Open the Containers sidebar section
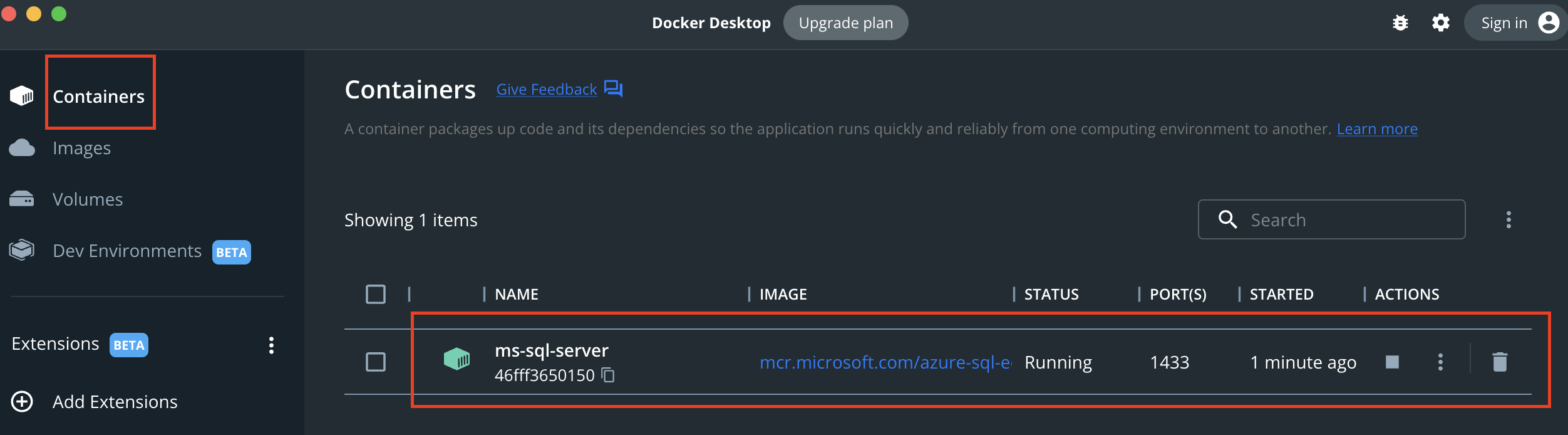Screen dimensions: 1568x435 [98, 96]
